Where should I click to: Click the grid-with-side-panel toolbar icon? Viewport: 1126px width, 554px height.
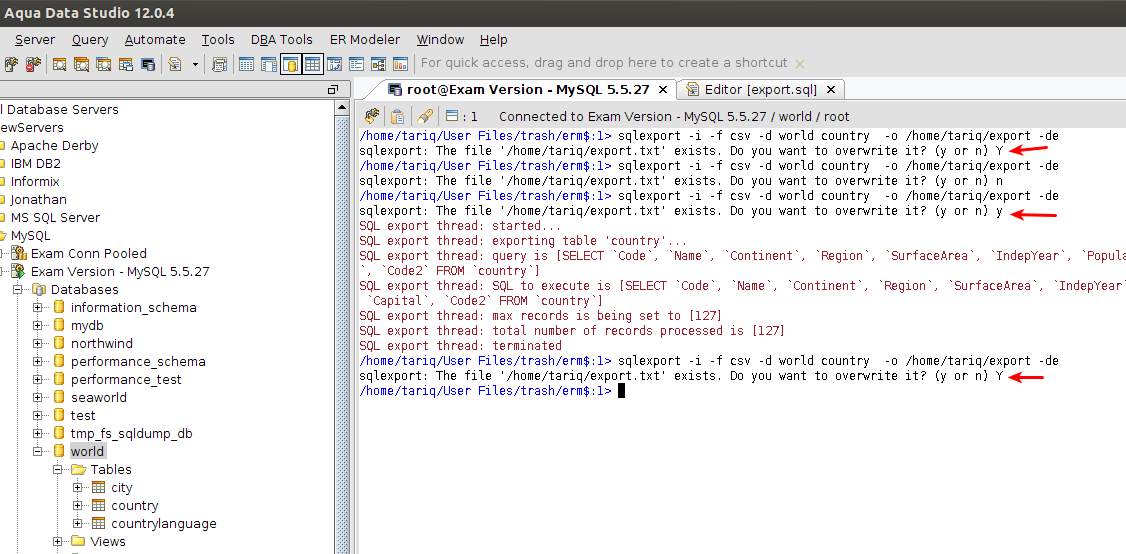point(269,64)
